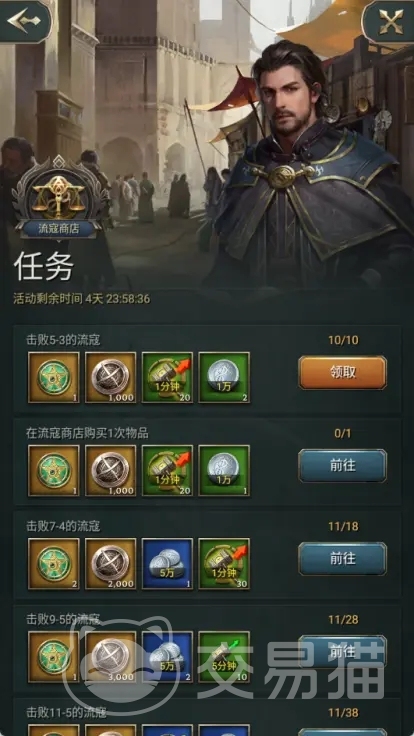Tap 前往 for the 流寇商店 purchase task
The height and width of the screenshot is (736, 414).
342,465
